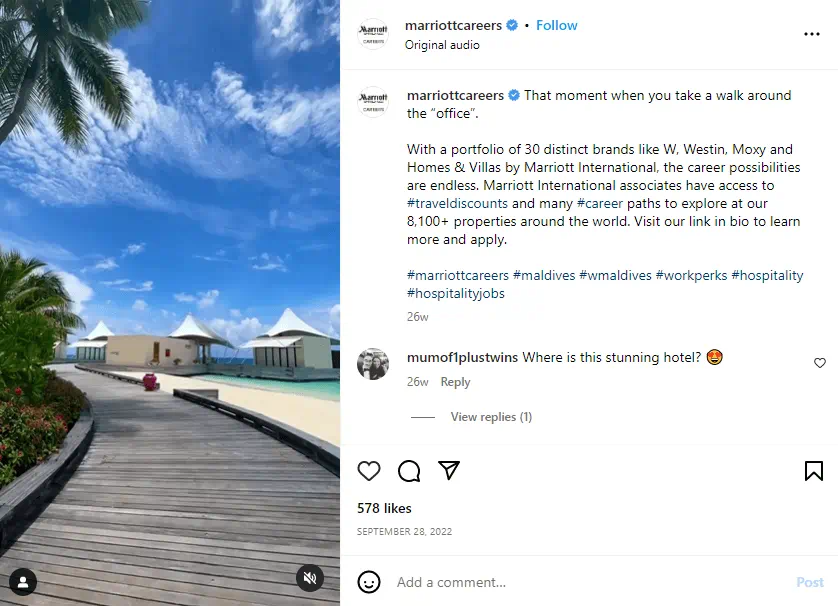Open the mumof1plustwins profile picture
Screen dimensions: 838x606
tap(373, 364)
